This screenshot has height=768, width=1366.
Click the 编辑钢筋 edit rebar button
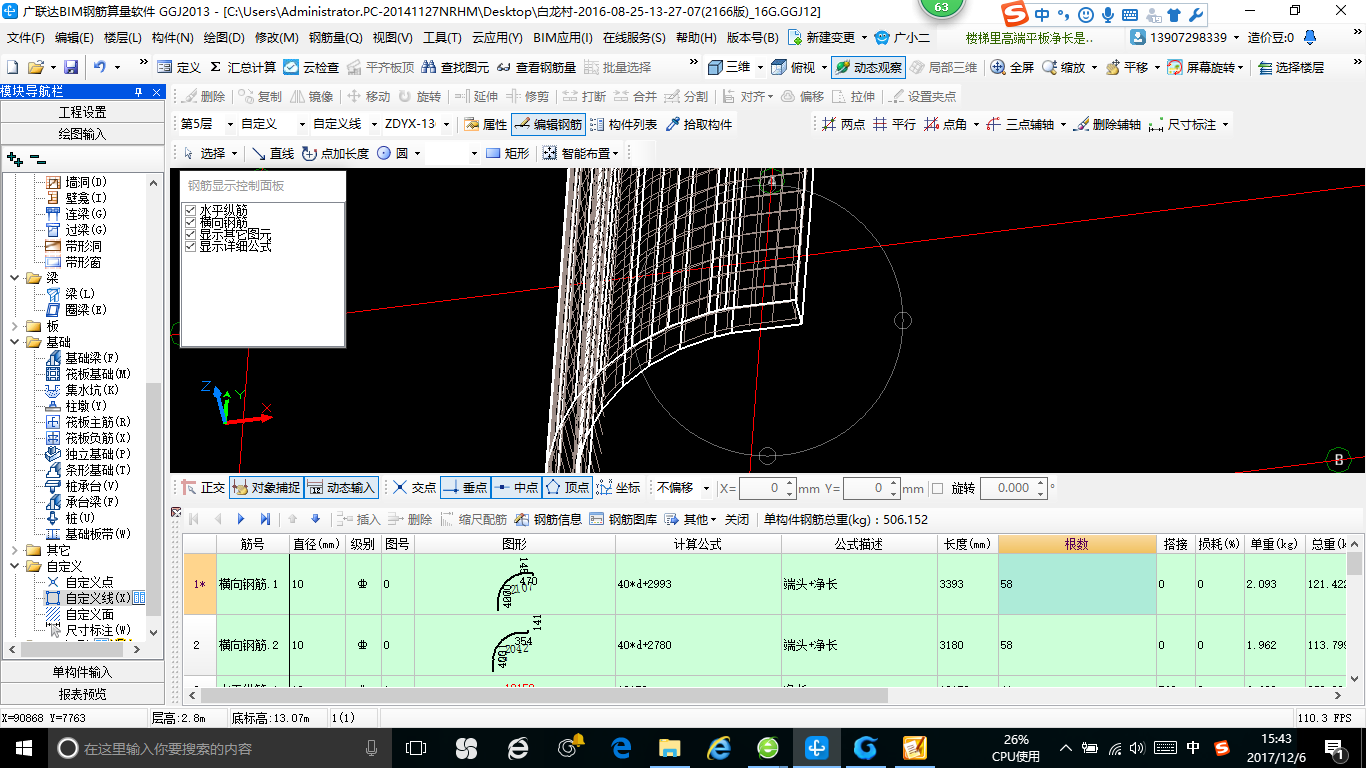(x=547, y=124)
